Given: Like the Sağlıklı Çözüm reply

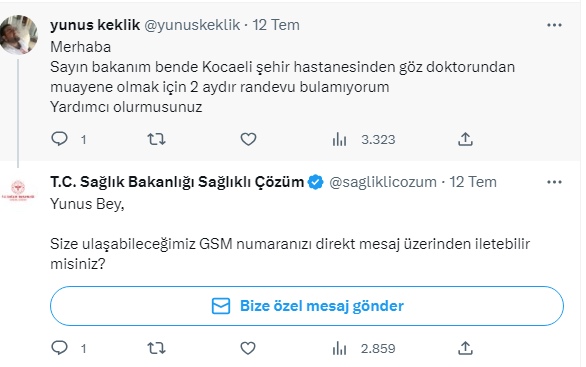Looking at the screenshot, I should click(248, 348).
